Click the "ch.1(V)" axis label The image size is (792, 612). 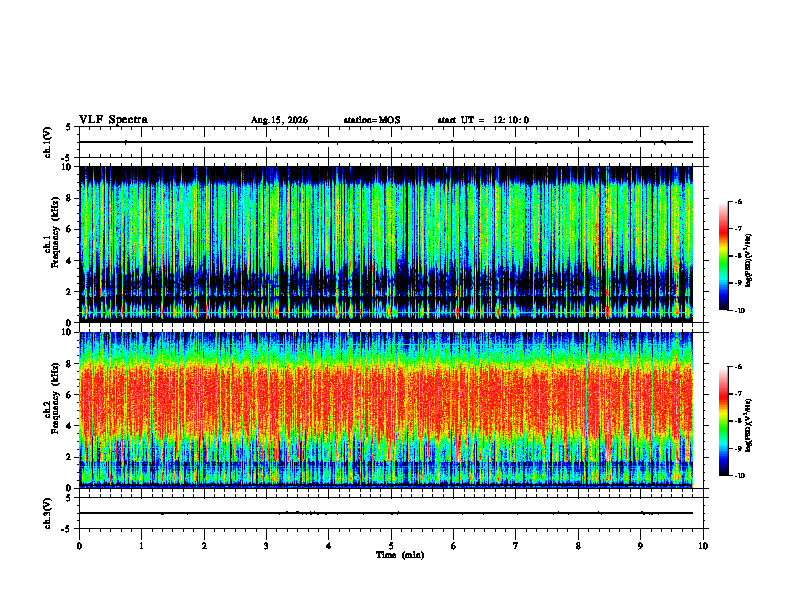[x=48, y=142]
